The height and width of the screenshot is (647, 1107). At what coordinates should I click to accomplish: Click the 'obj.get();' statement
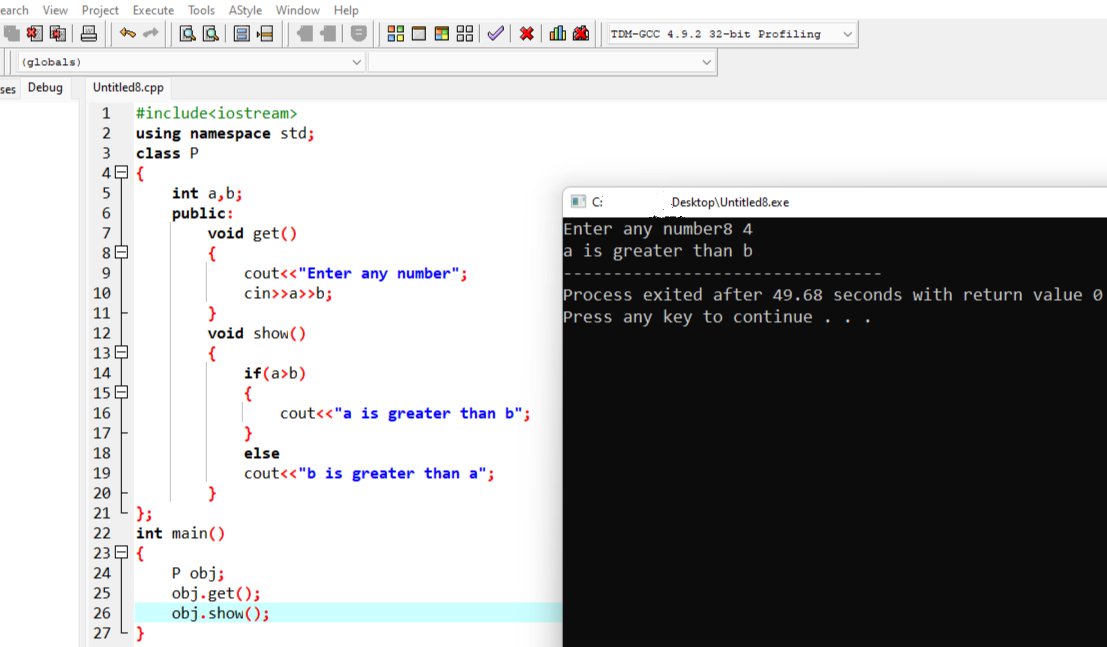pyautogui.click(x=216, y=593)
